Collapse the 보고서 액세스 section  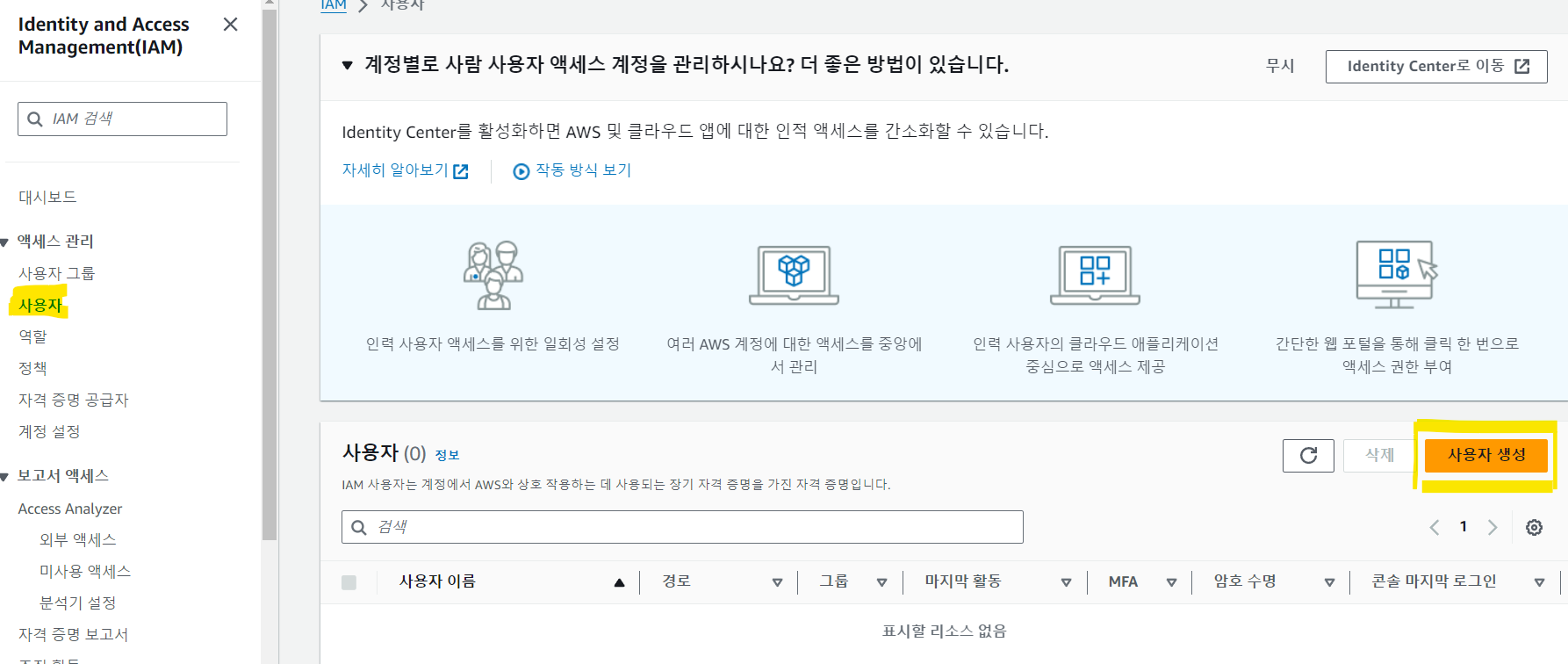(5, 476)
